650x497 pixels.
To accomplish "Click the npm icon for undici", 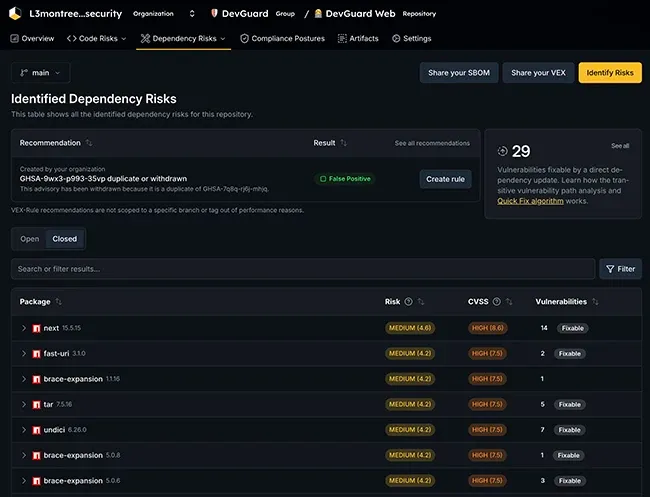I will point(36,430).
